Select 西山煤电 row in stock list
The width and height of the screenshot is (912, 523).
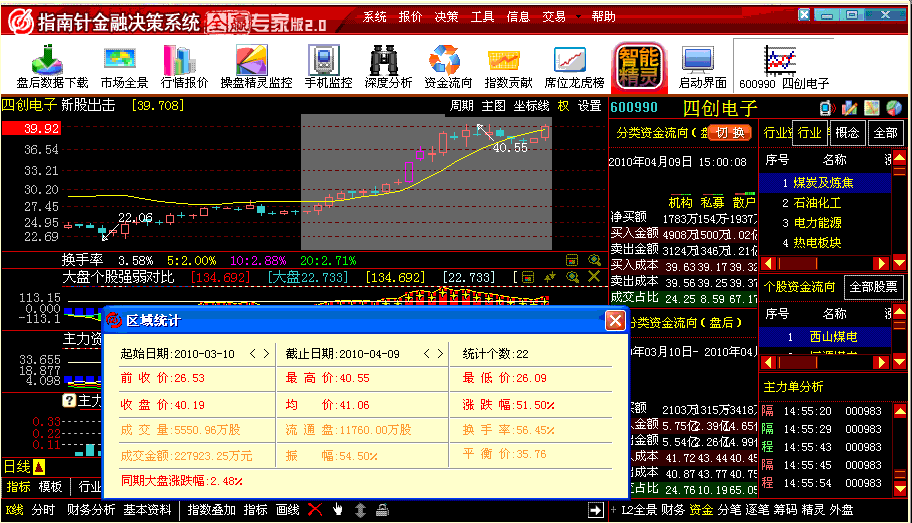point(825,337)
